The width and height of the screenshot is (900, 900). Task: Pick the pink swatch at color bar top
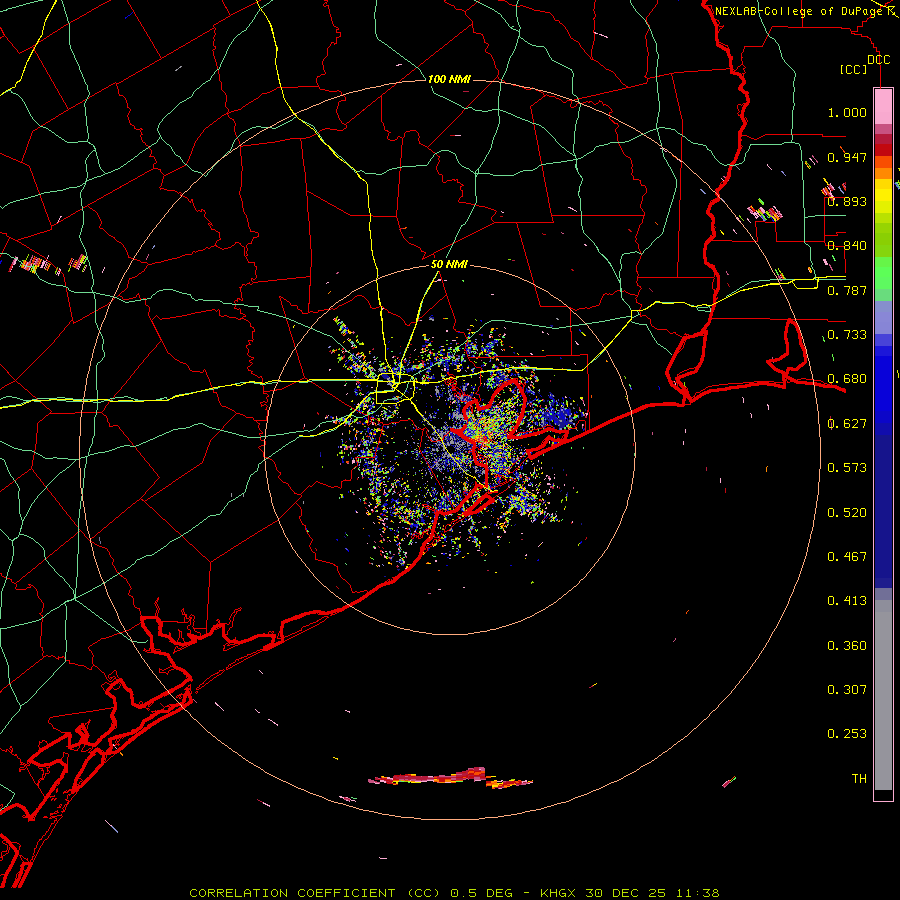(883, 107)
